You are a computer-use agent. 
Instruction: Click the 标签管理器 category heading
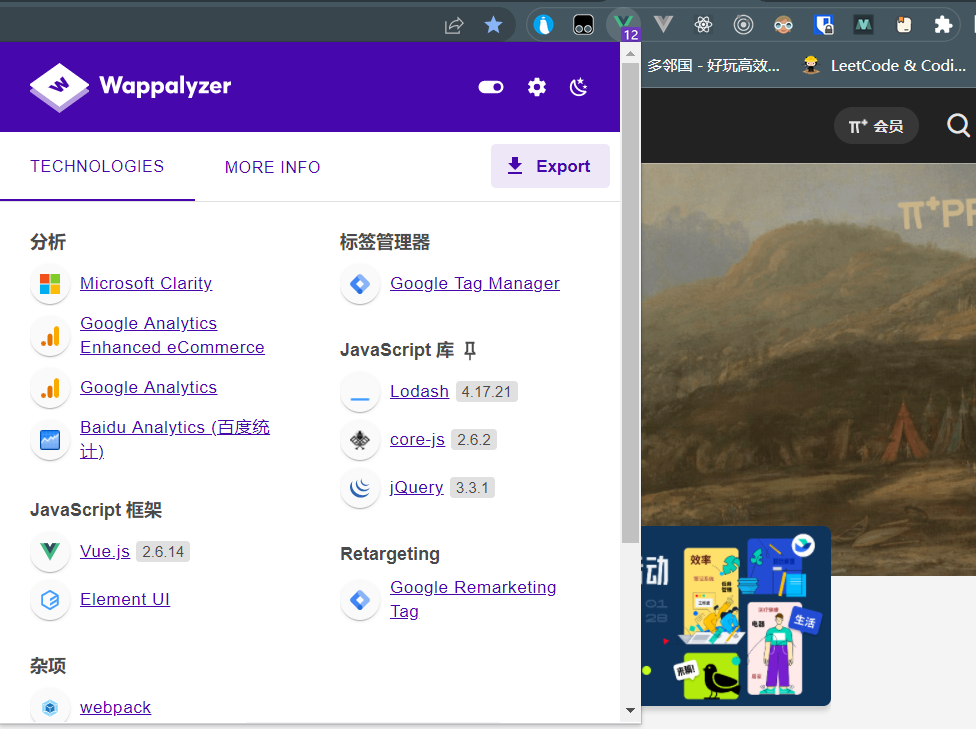point(385,242)
